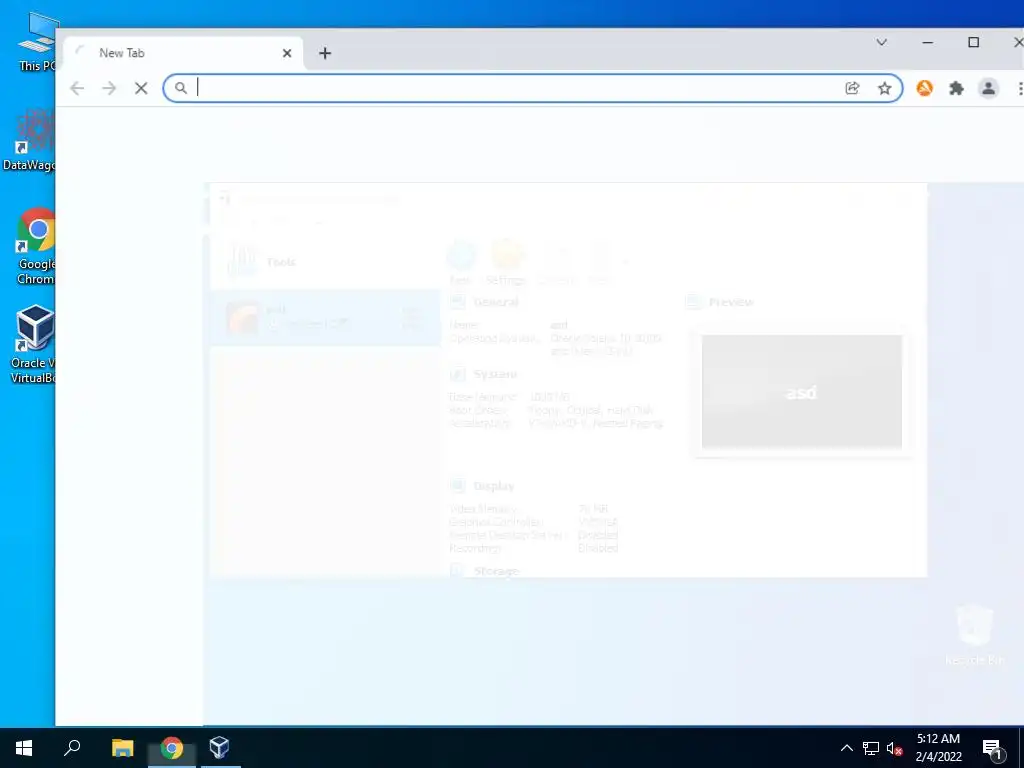Screen dimensions: 1024x768
Task: Show hidden system tray icons
Action: point(846,748)
